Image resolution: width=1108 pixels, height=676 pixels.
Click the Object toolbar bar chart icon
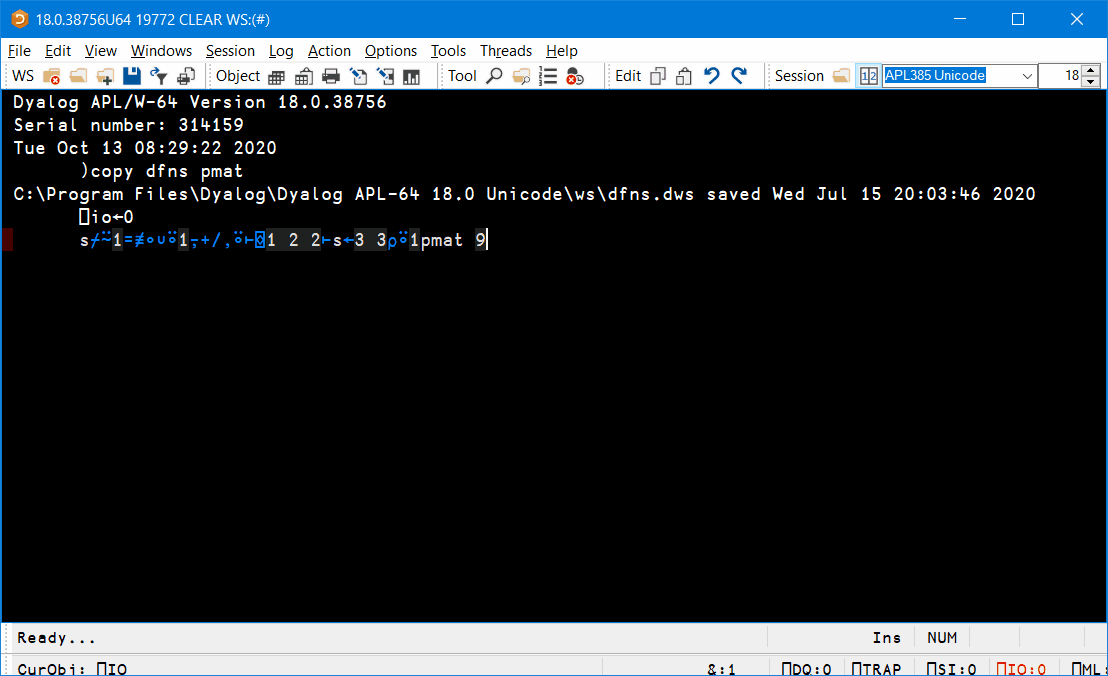pos(411,76)
